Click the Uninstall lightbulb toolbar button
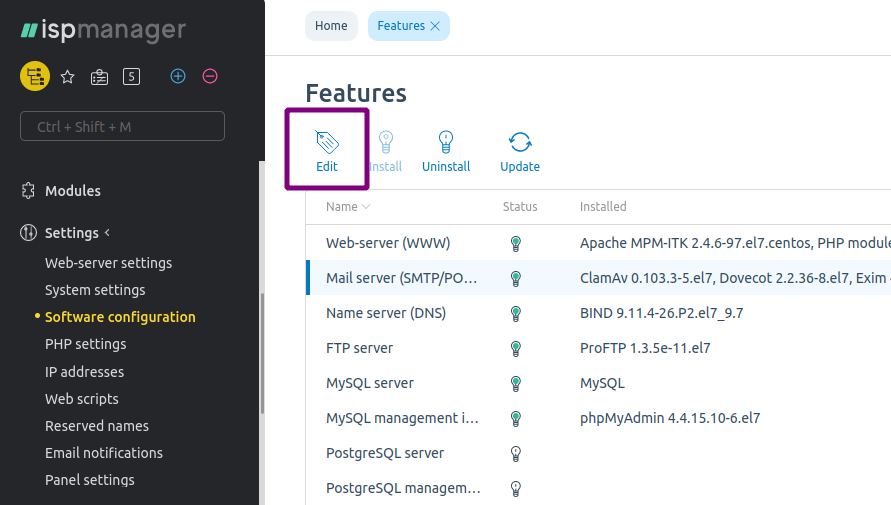This screenshot has height=505, width=891. click(x=446, y=151)
